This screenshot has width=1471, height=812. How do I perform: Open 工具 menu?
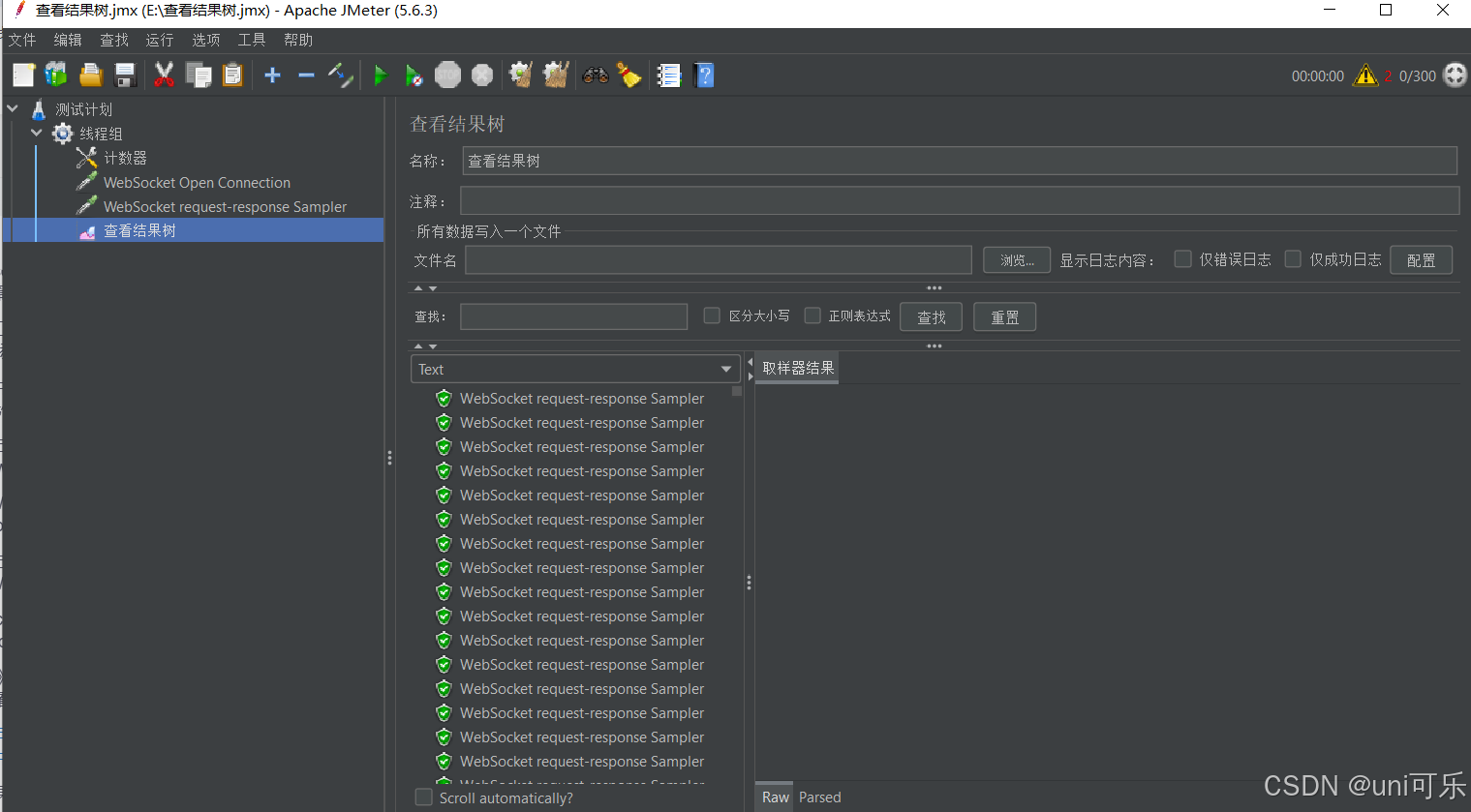pos(252,40)
